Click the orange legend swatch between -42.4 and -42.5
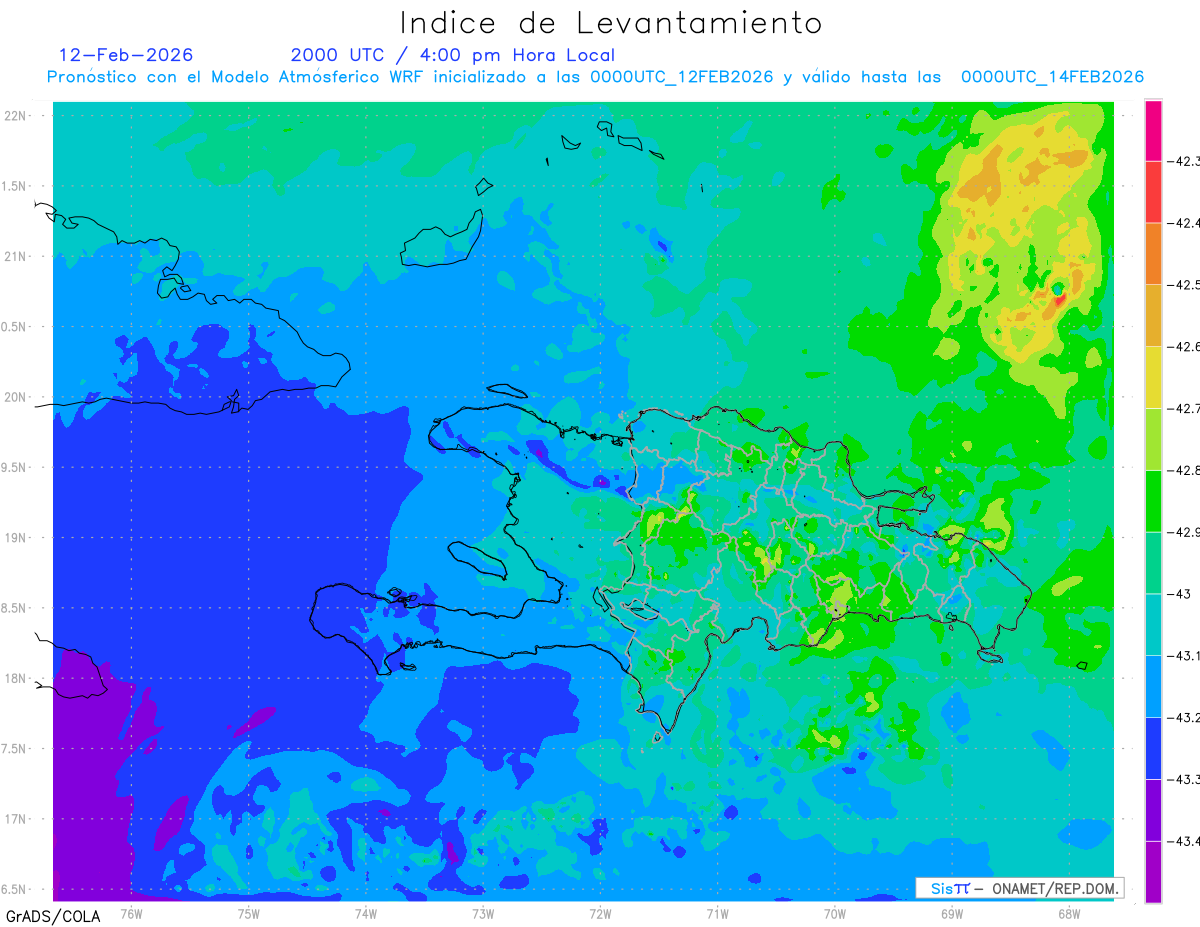 point(1153,254)
